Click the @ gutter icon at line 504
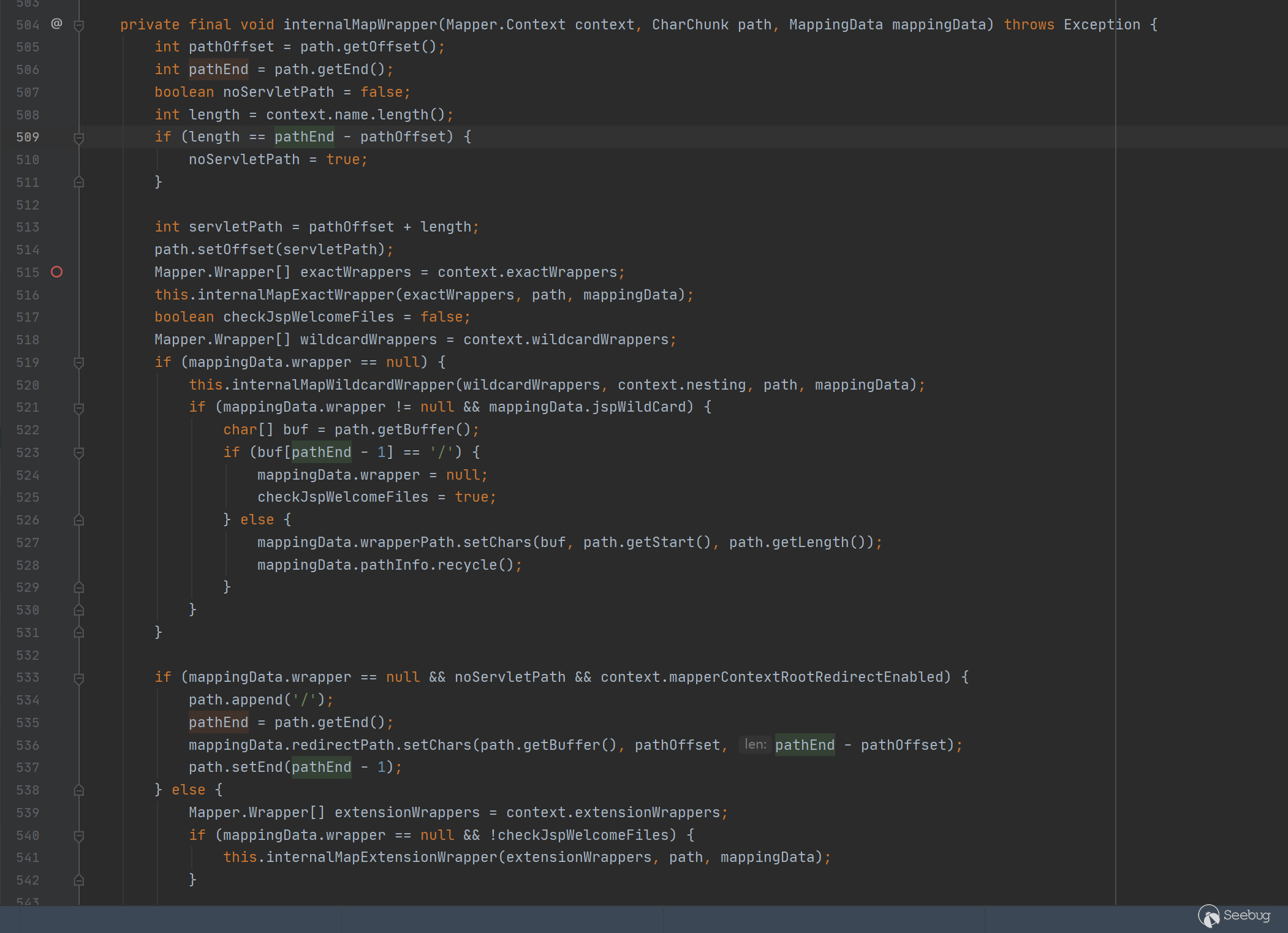The height and width of the screenshot is (933, 1288). click(x=56, y=24)
